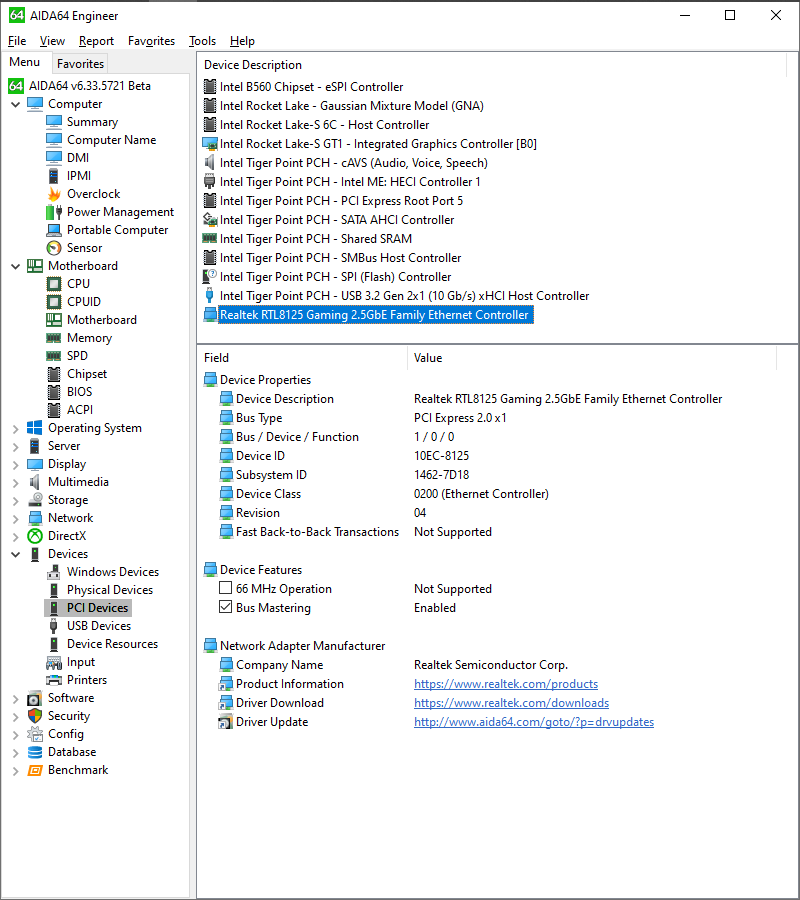The height and width of the screenshot is (900, 800).
Task: Click the USB 3.2 xHCI controller icon
Action: coord(210,296)
